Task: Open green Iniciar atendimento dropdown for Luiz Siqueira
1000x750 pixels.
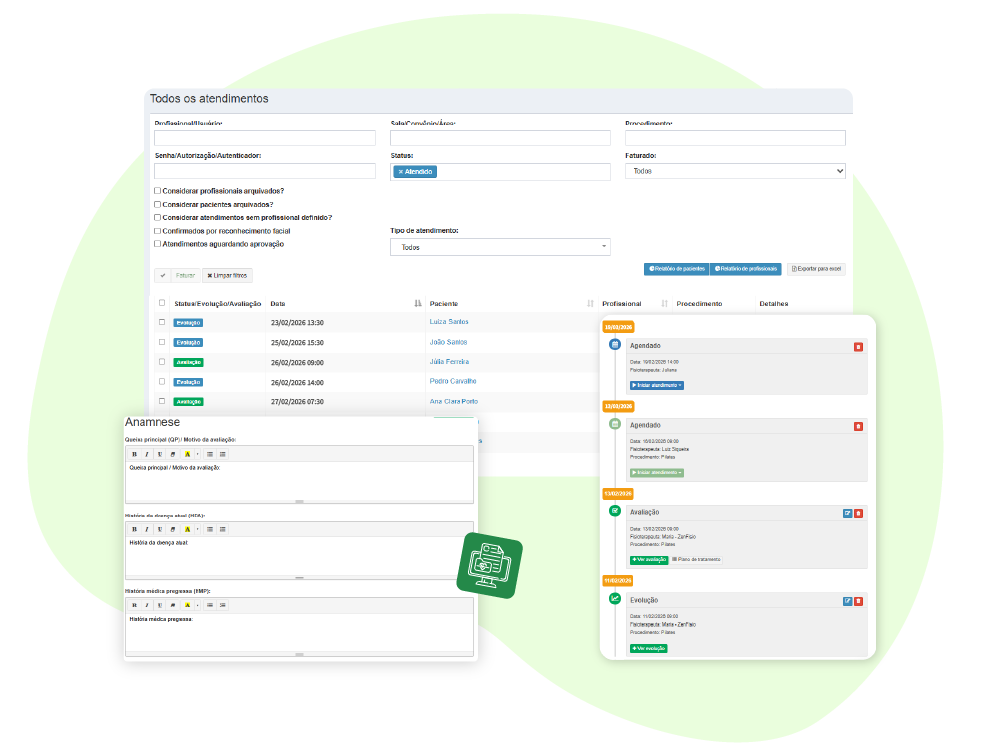Action: 657,473
